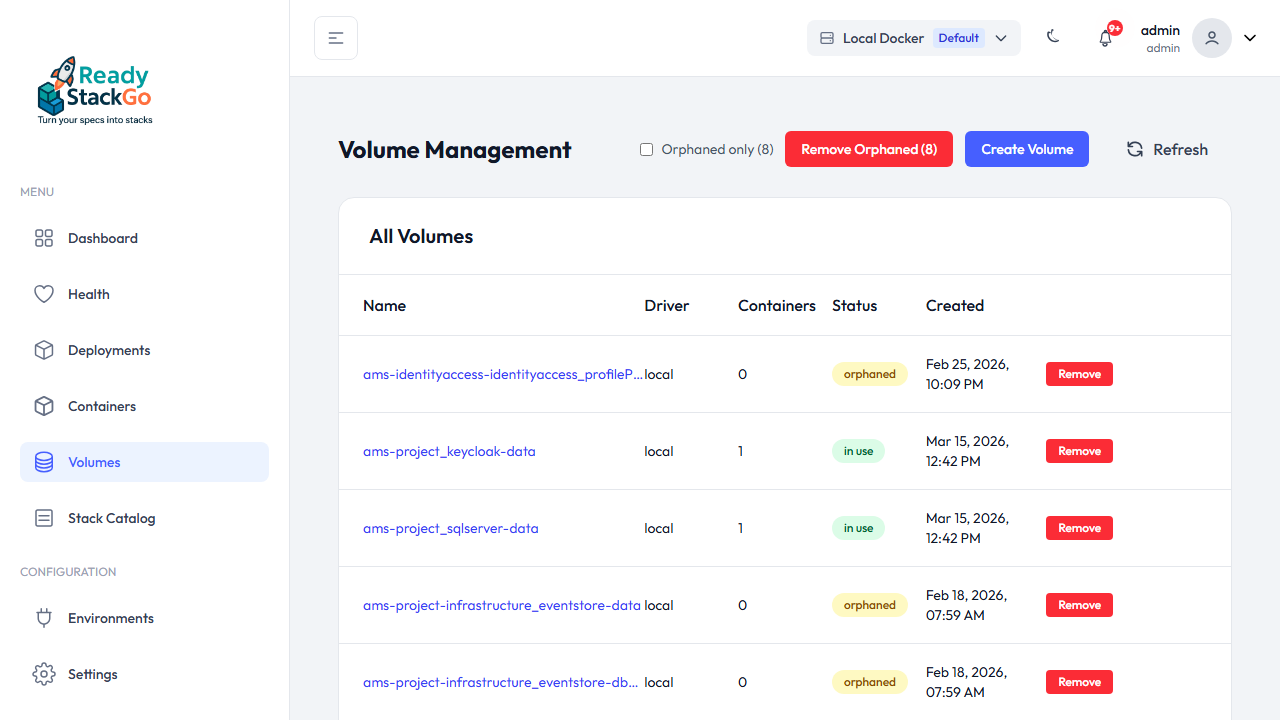Select the Dashboard grid icon
This screenshot has width=1280, height=720.
[44, 238]
